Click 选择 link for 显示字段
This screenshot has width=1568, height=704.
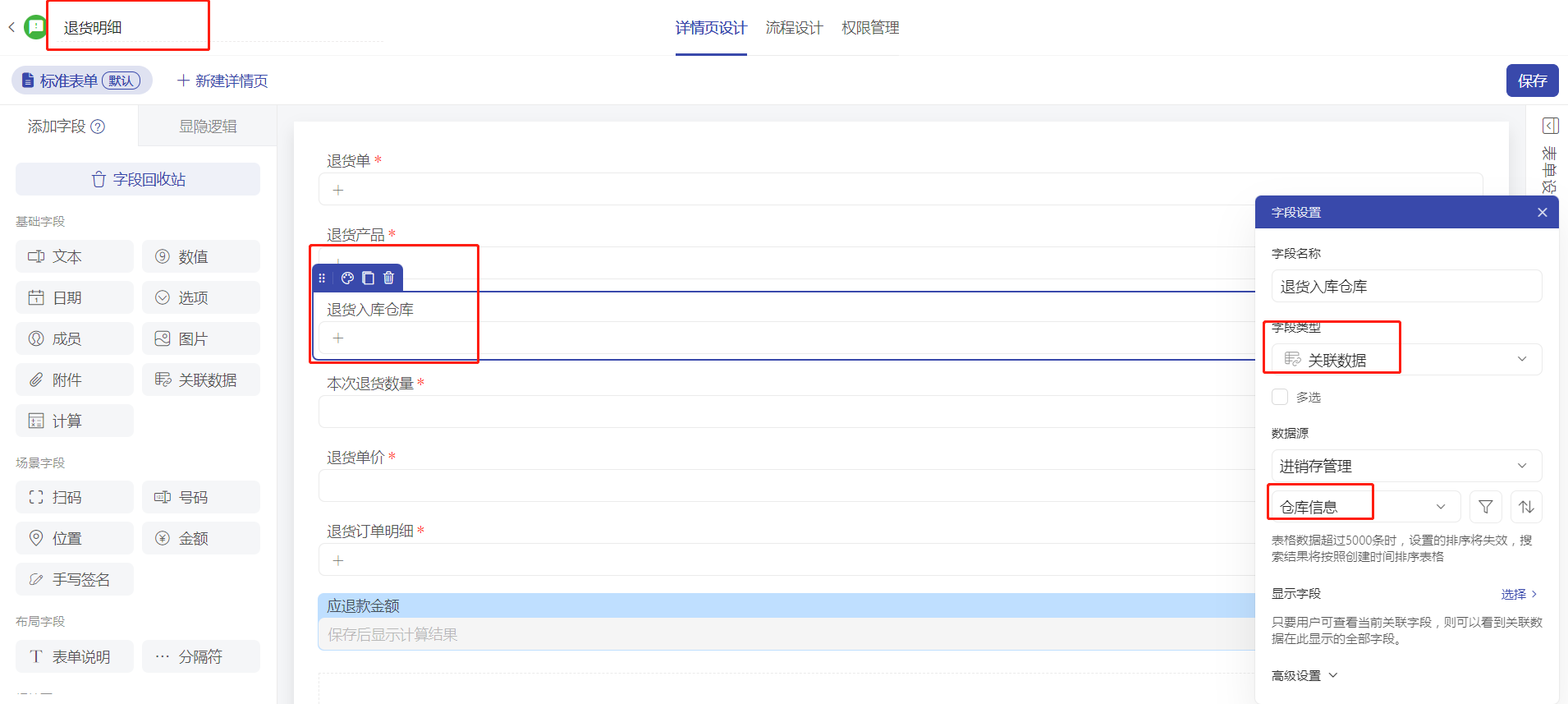click(x=1519, y=594)
